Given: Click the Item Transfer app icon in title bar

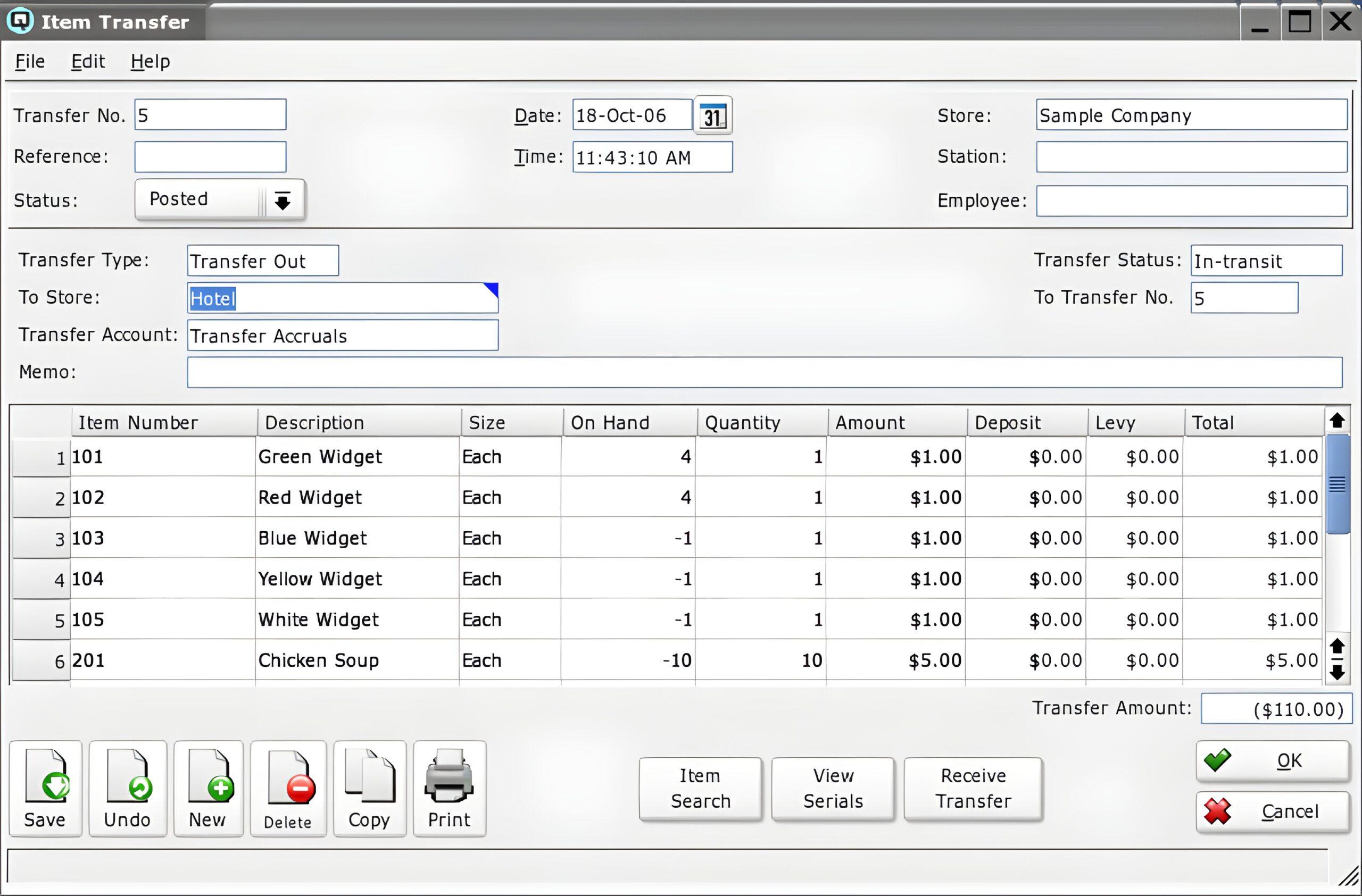Looking at the screenshot, I should pos(20,21).
